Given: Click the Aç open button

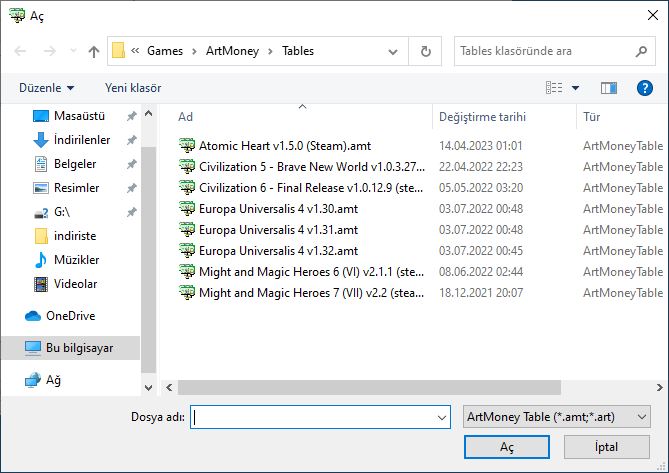Looking at the screenshot, I should [x=506, y=447].
